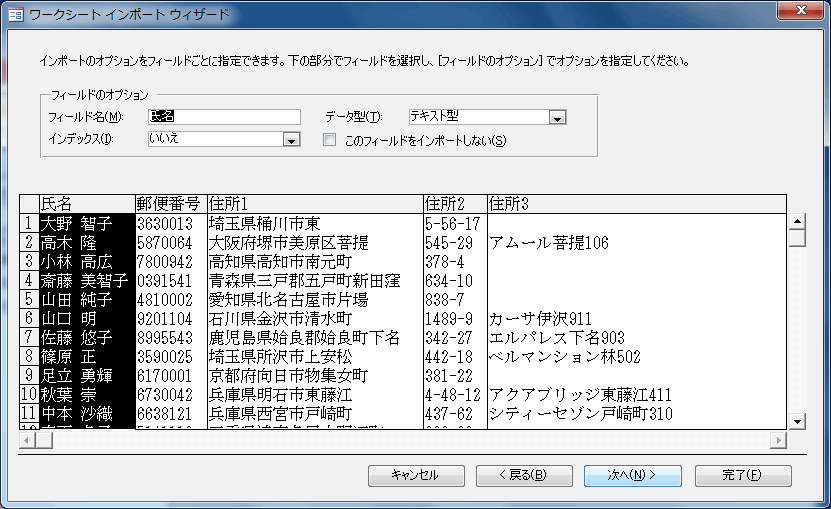Click postal code cell 9201104
This screenshot has height=509, width=831.
(x=171, y=319)
